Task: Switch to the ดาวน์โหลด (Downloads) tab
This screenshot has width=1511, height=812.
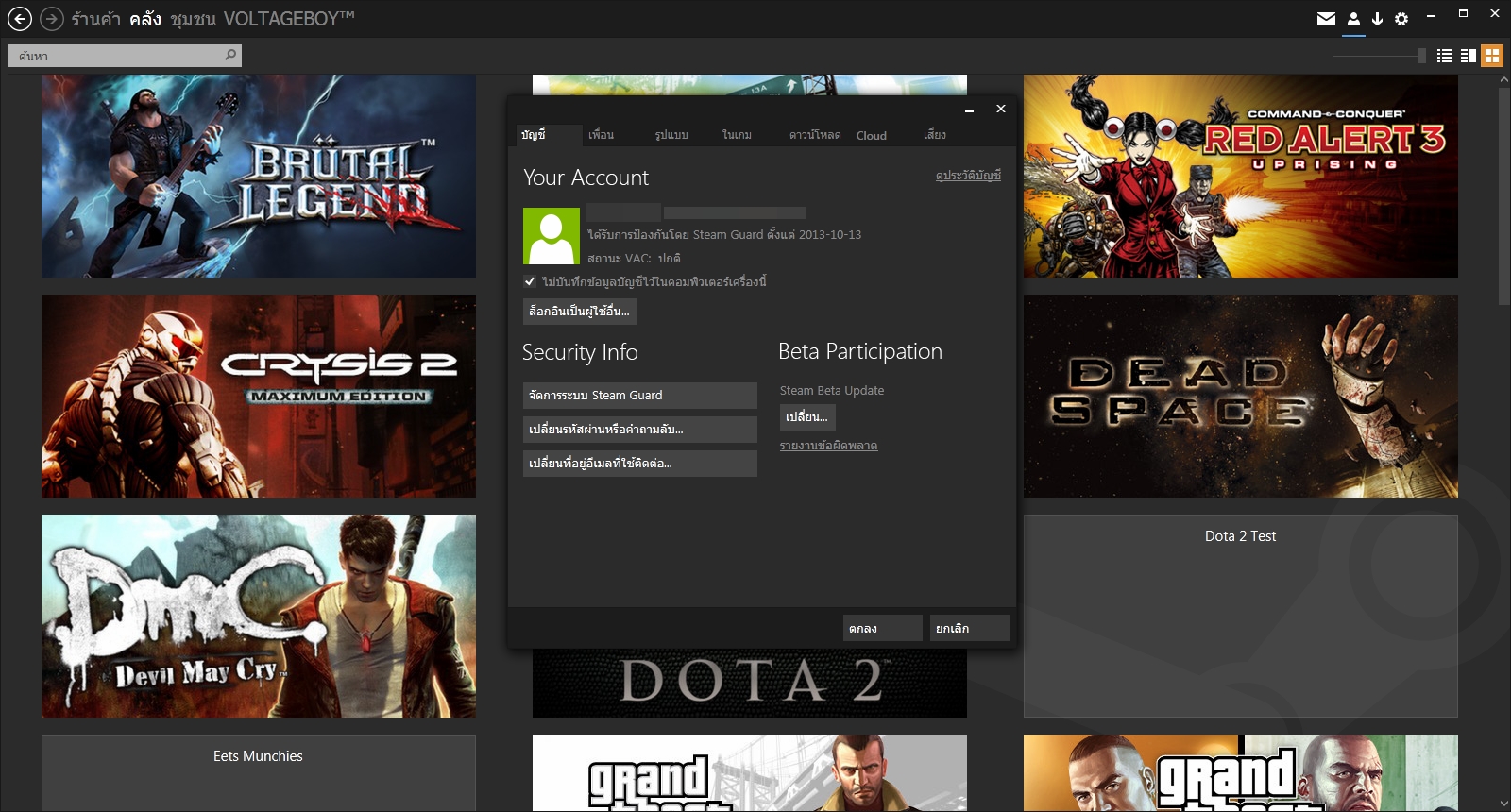Action: click(815, 135)
